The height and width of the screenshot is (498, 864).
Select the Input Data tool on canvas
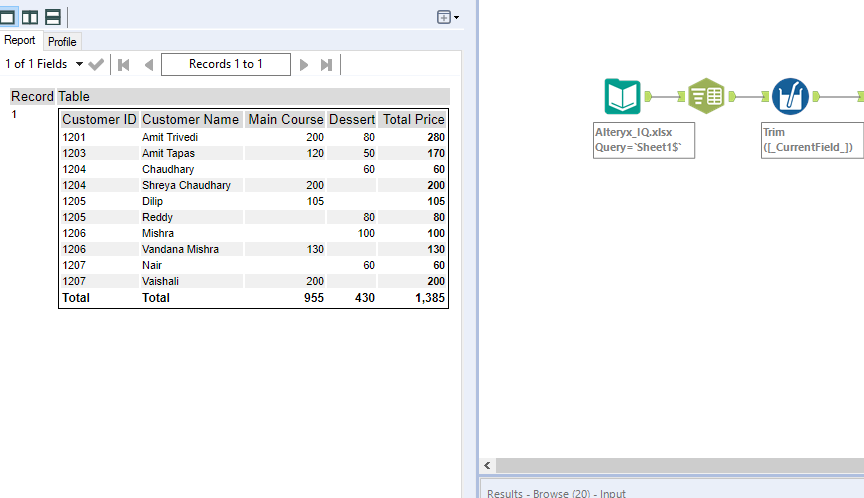click(x=622, y=96)
